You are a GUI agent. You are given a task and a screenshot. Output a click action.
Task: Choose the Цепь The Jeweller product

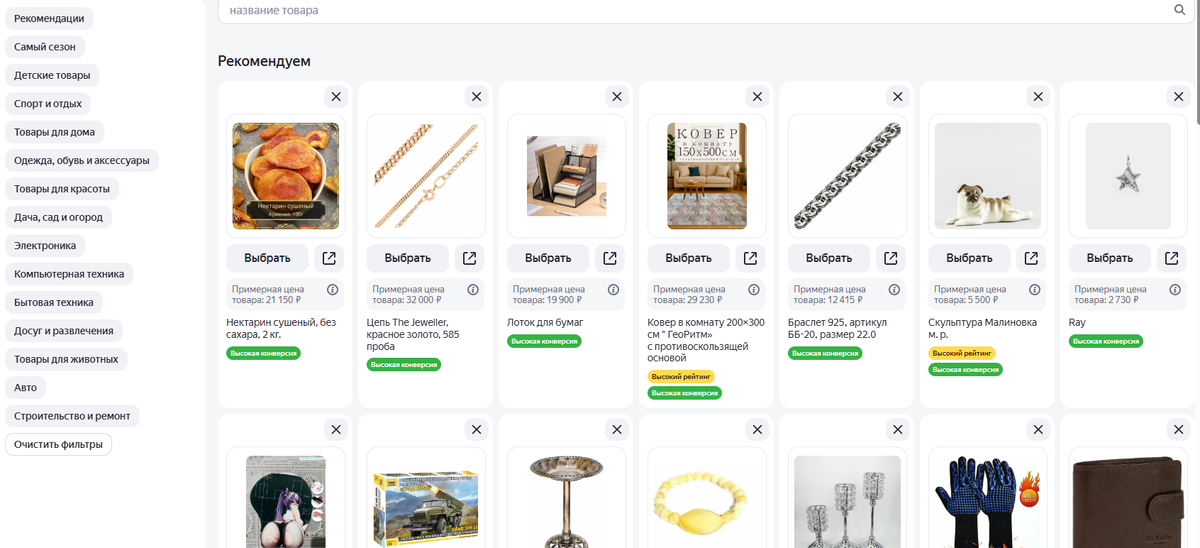click(x=407, y=258)
